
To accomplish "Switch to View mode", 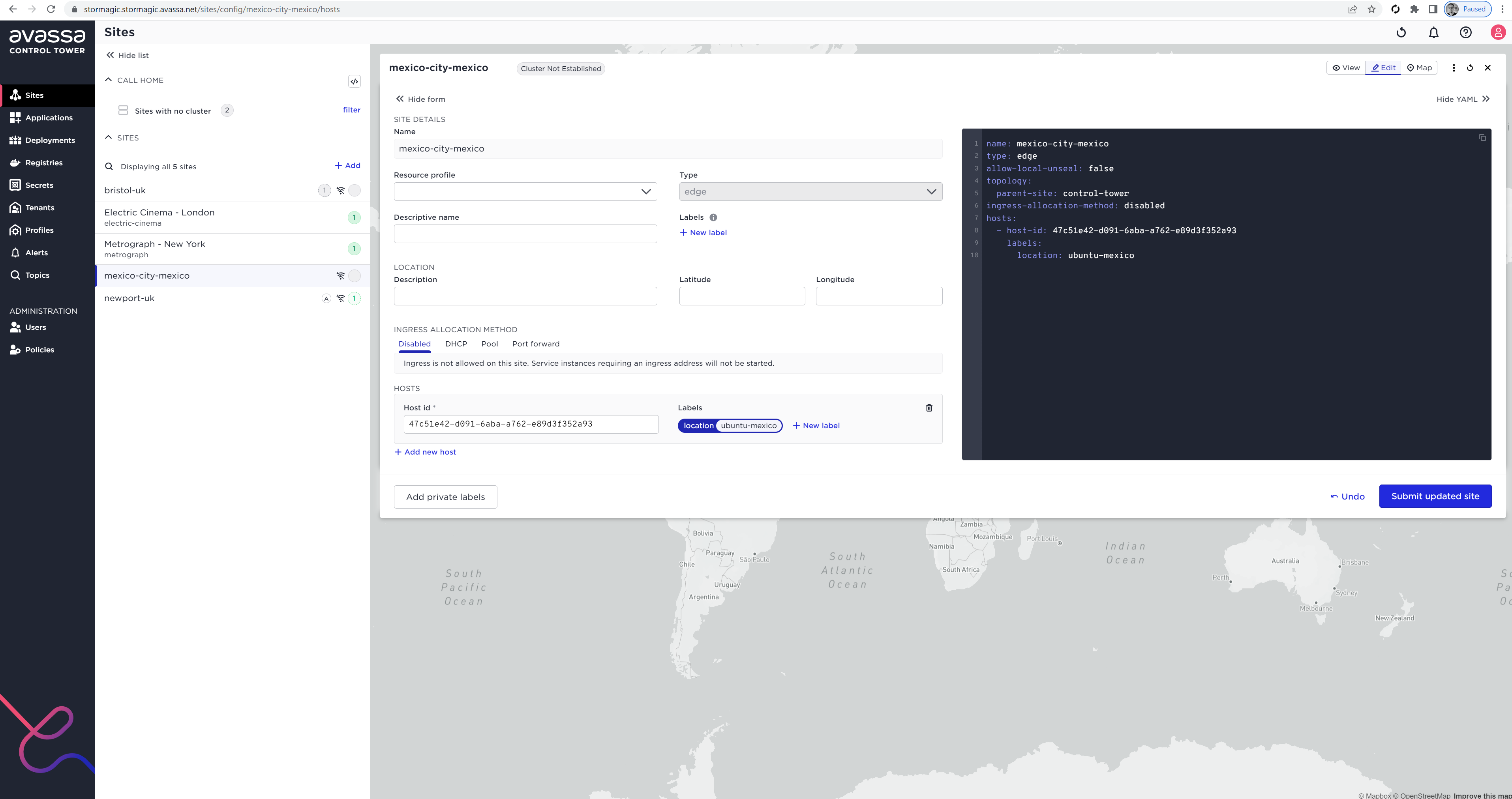I will pos(1346,68).
